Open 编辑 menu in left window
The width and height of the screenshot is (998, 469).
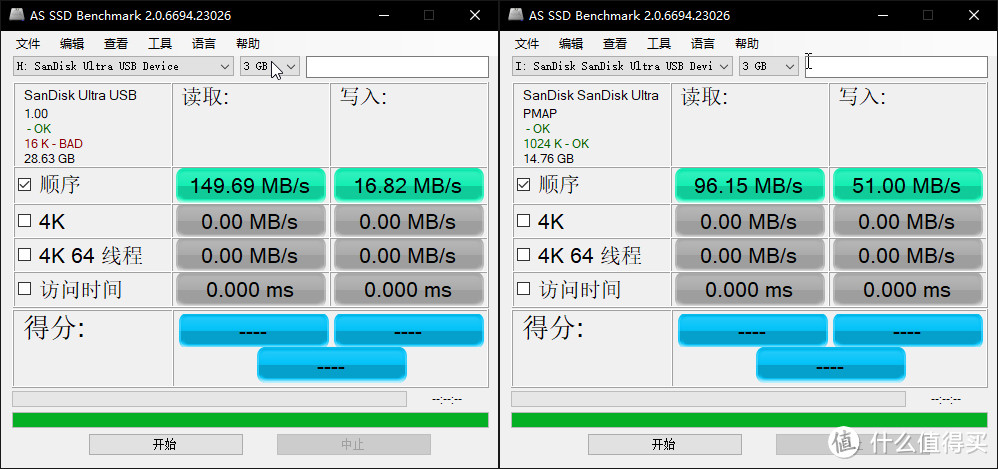pos(72,44)
